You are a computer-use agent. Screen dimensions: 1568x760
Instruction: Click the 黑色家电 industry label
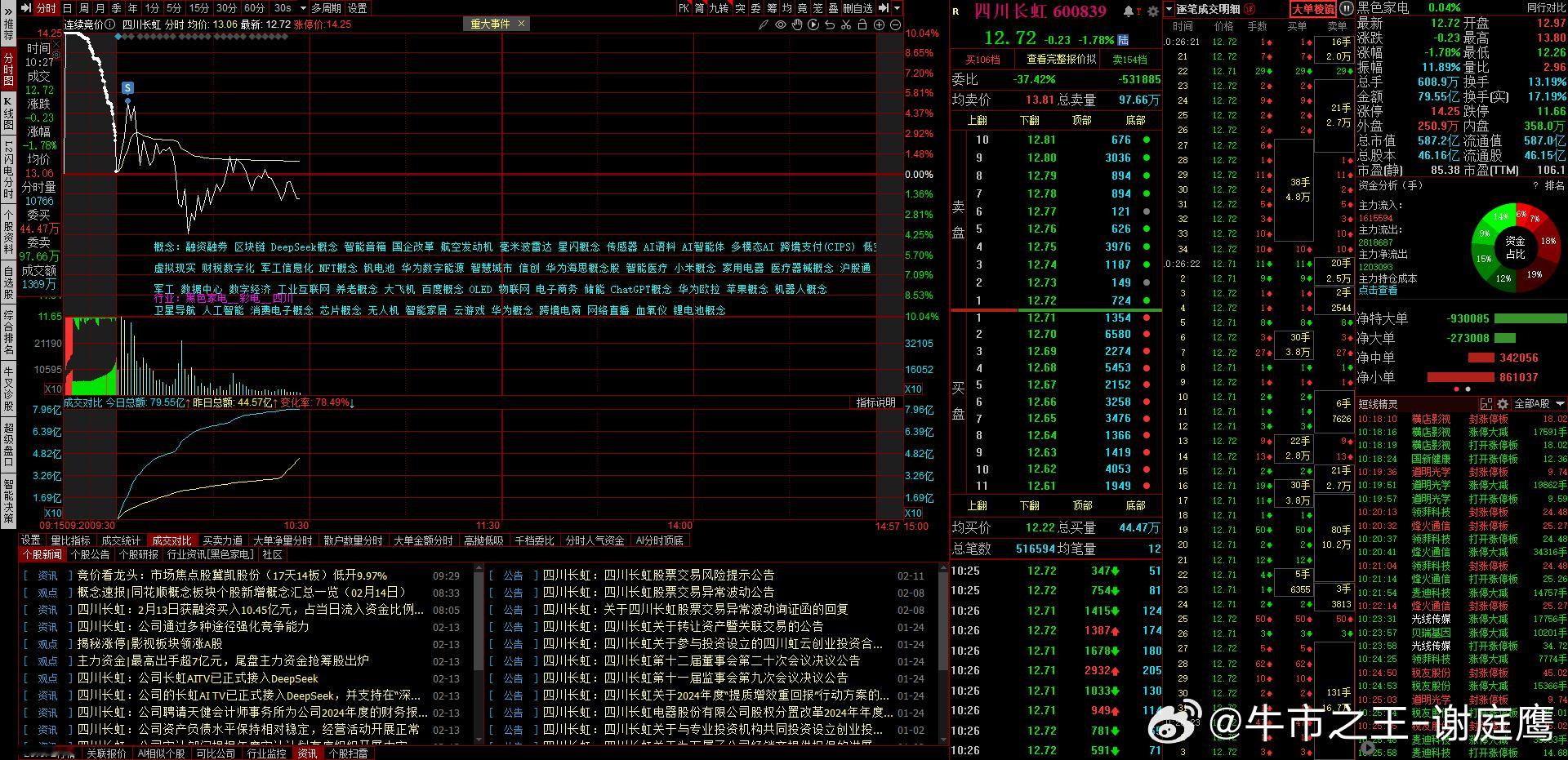[x=1383, y=7]
